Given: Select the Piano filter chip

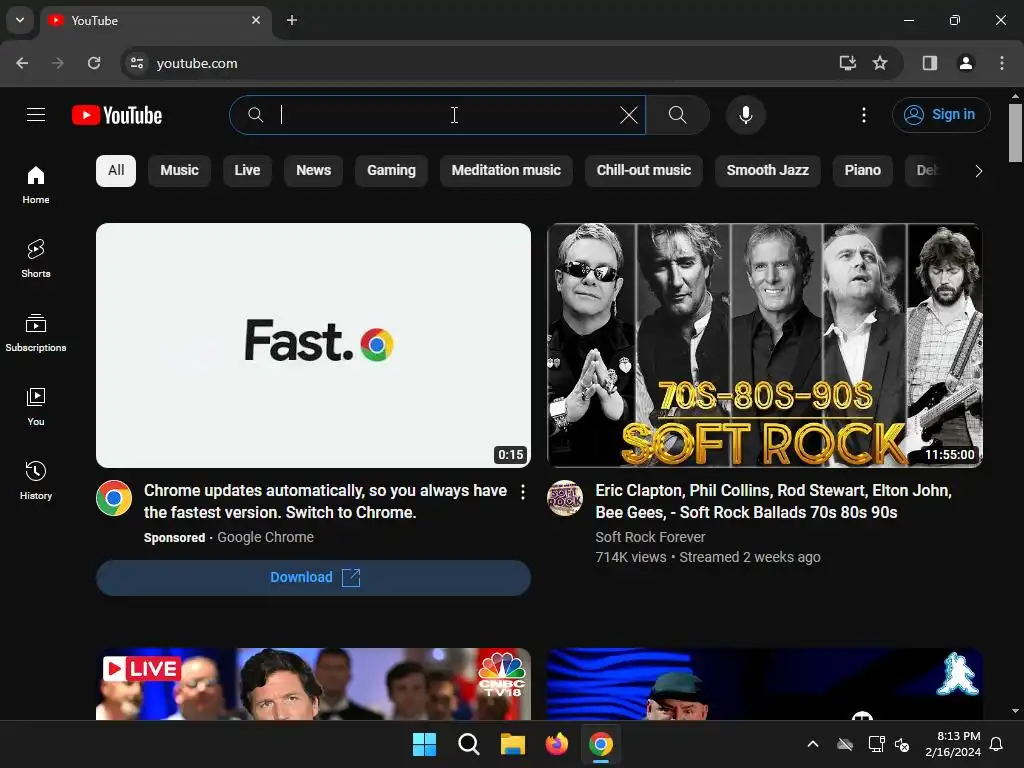Looking at the screenshot, I should pos(863,170).
